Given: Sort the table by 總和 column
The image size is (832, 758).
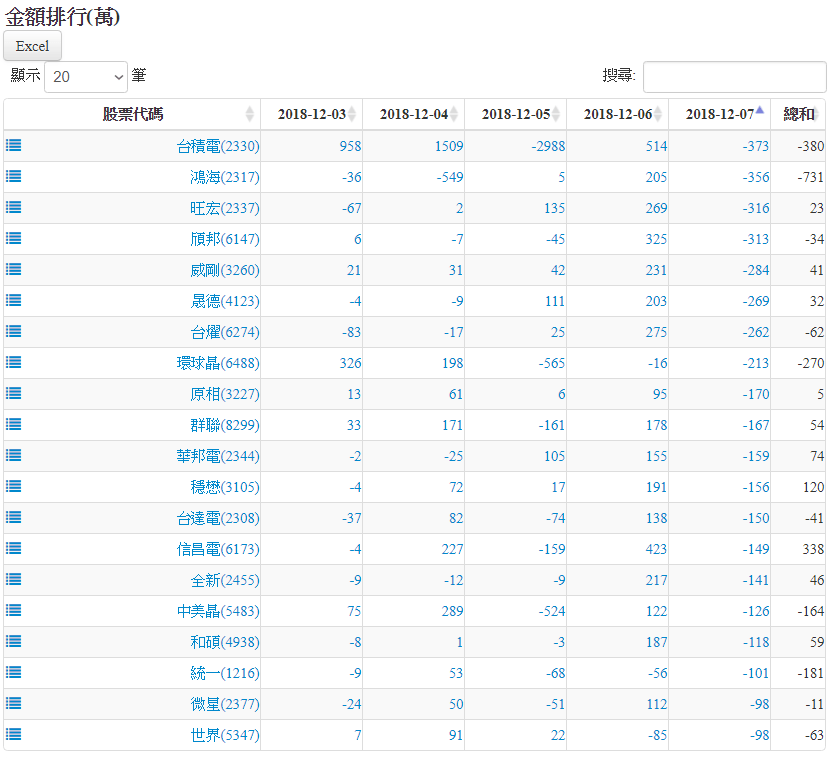Looking at the screenshot, I should point(798,114).
